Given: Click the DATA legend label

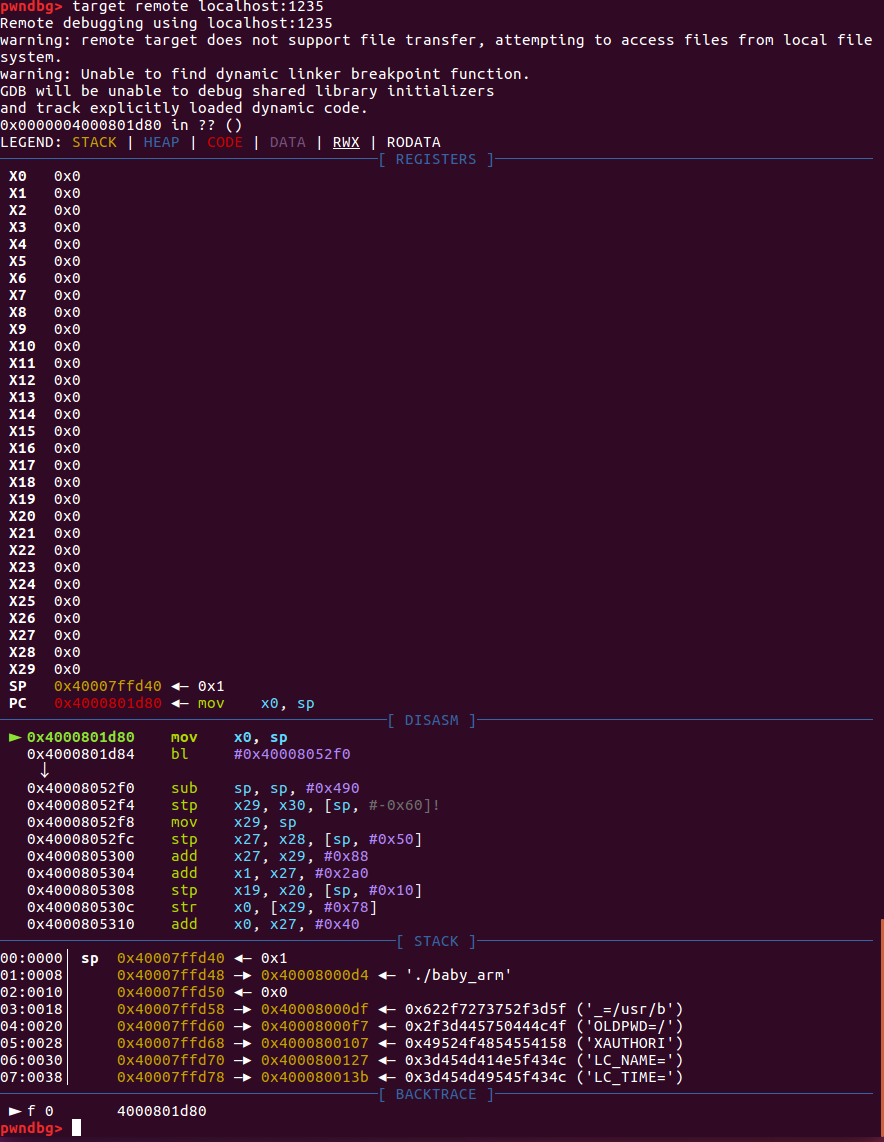Looking at the screenshot, I should tap(288, 142).
